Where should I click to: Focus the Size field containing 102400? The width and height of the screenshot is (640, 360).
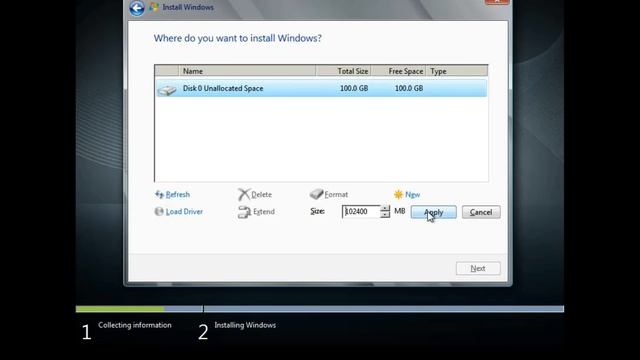[x=361, y=211]
